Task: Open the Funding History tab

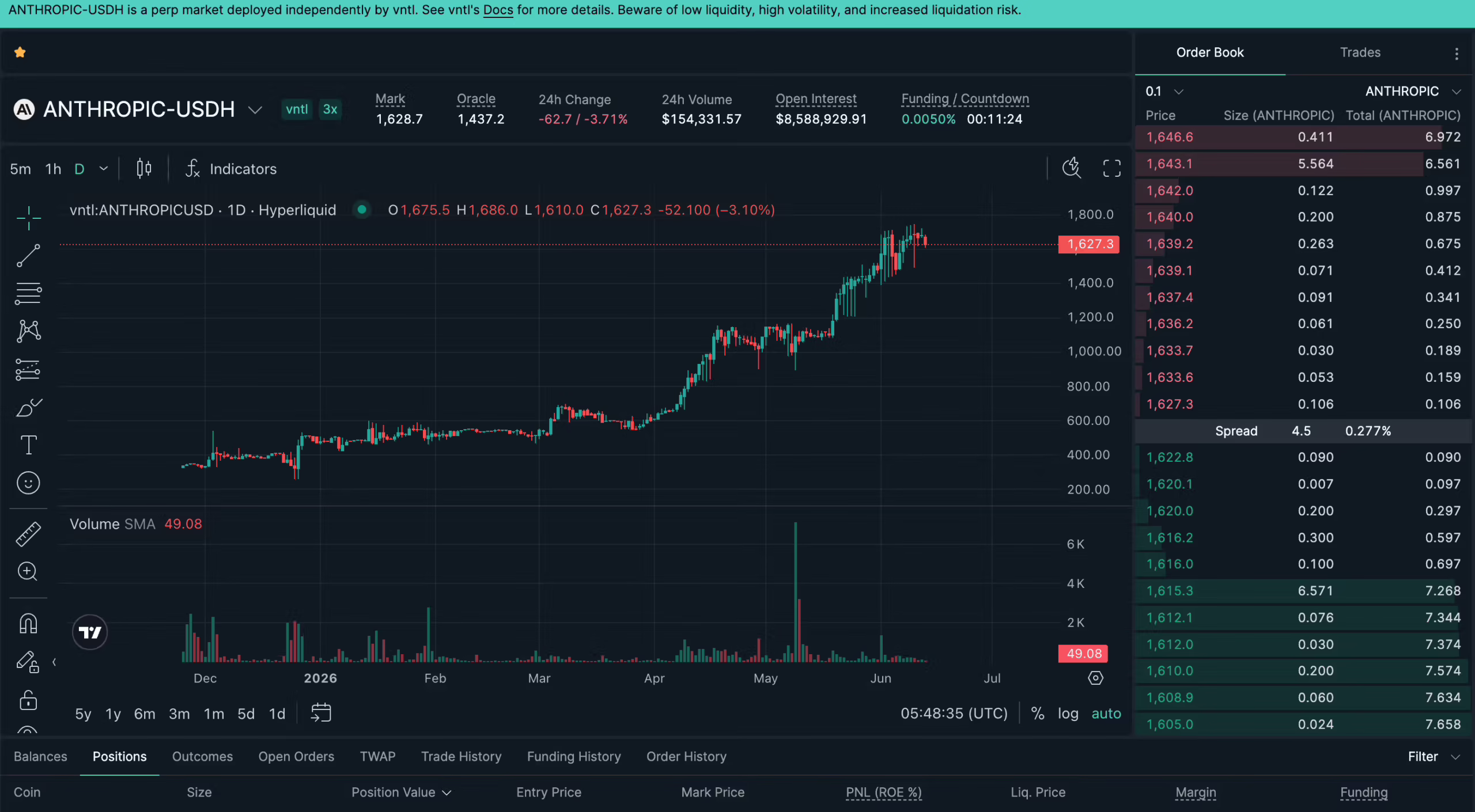Action: (574, 756)
